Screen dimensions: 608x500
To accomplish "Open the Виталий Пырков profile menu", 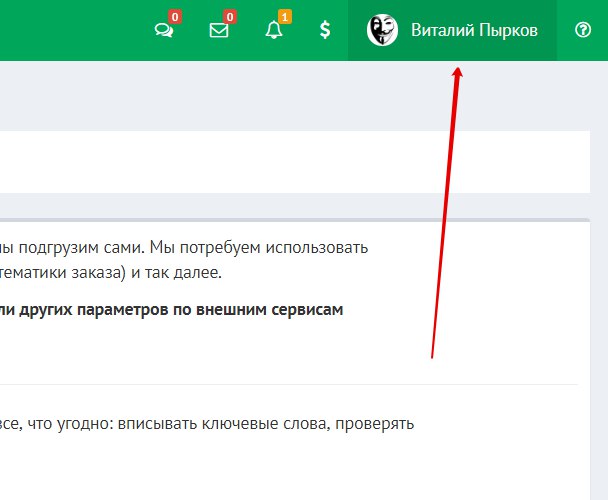I will click(452, 30).
